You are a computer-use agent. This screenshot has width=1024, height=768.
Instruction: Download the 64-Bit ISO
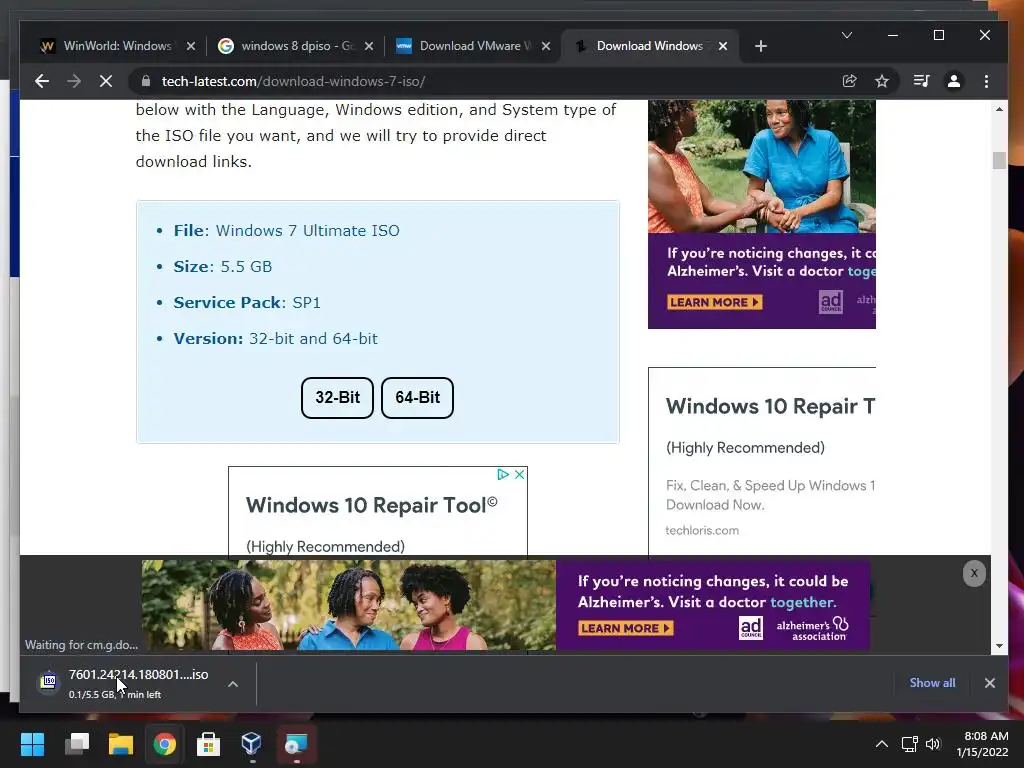[417, 398]
